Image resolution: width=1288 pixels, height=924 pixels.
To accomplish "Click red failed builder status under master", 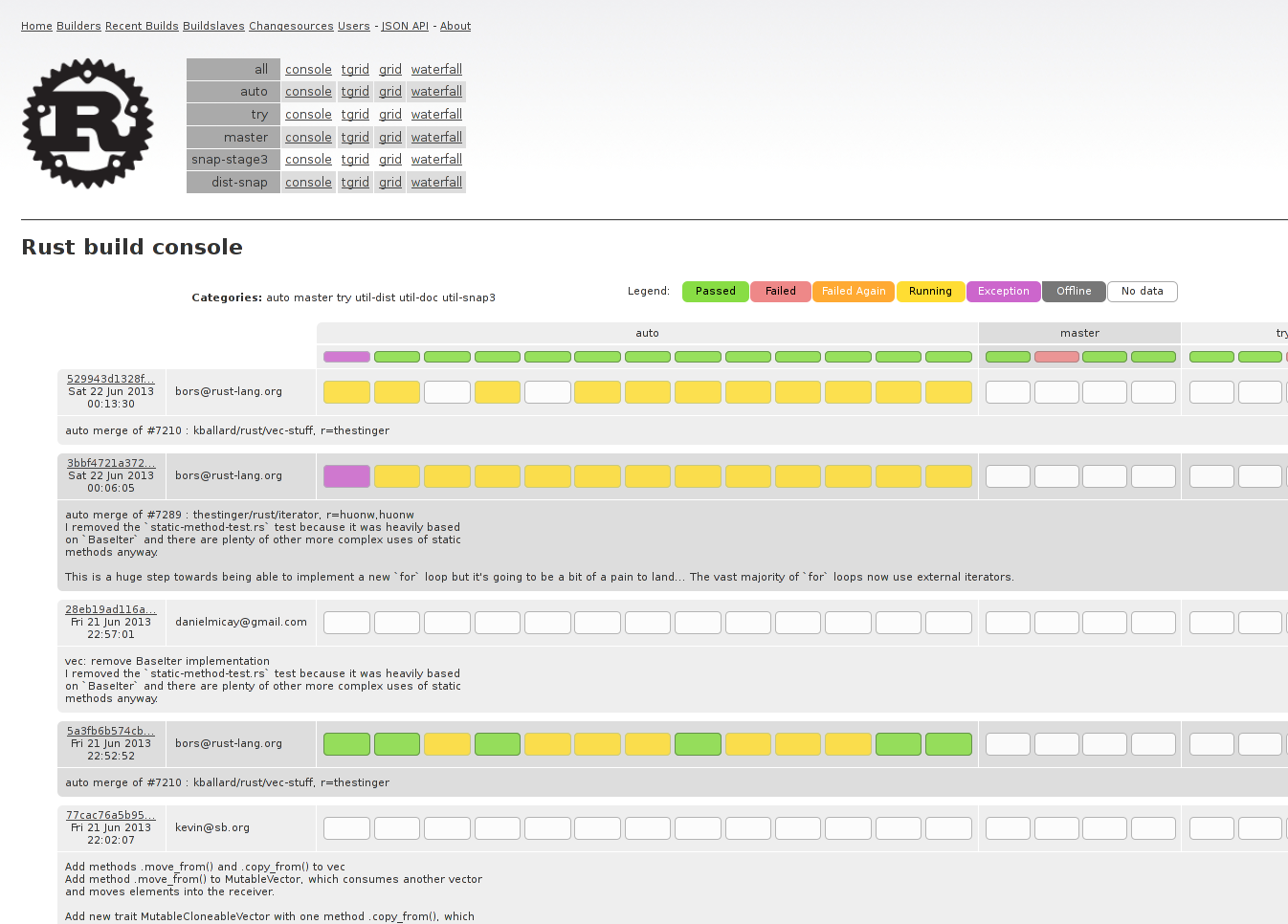I will [1056, 357].
